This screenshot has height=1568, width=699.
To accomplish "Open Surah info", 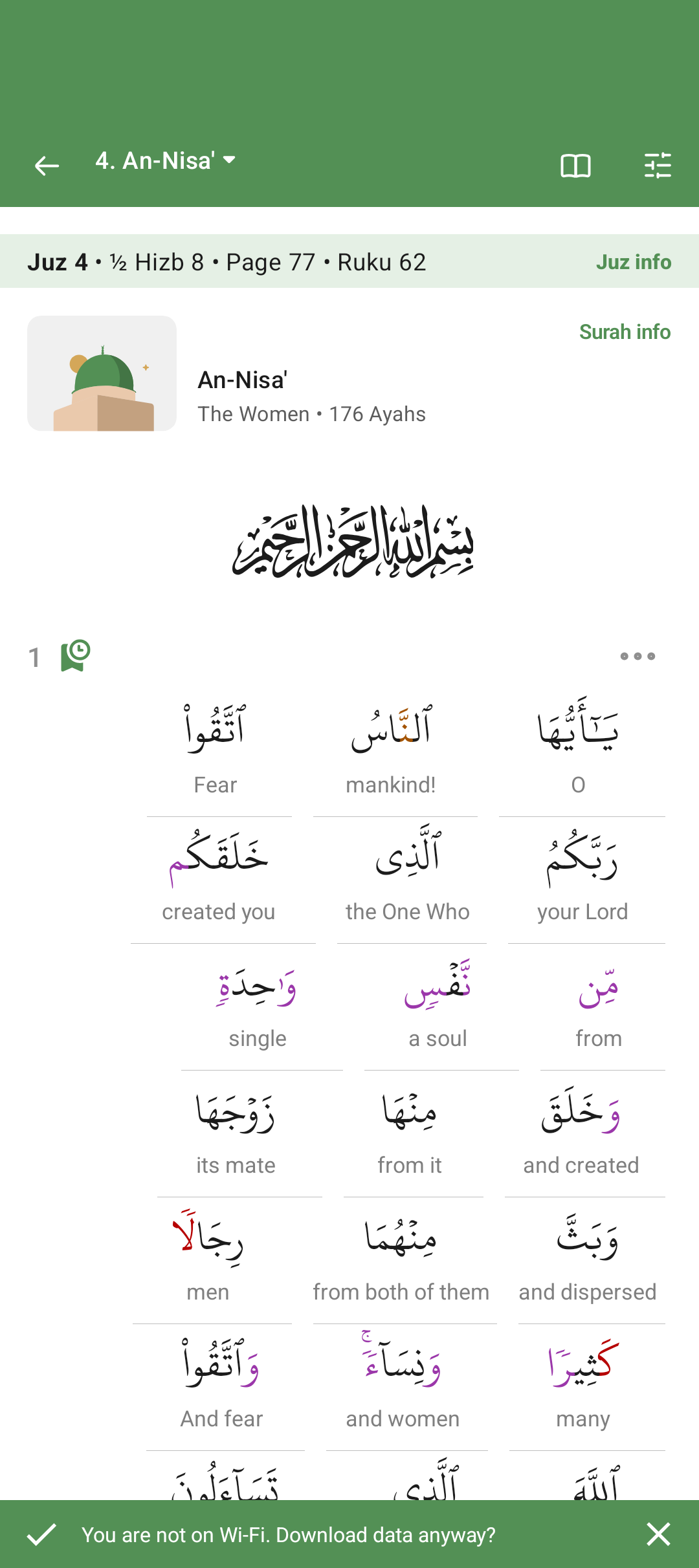I will 625,331.
